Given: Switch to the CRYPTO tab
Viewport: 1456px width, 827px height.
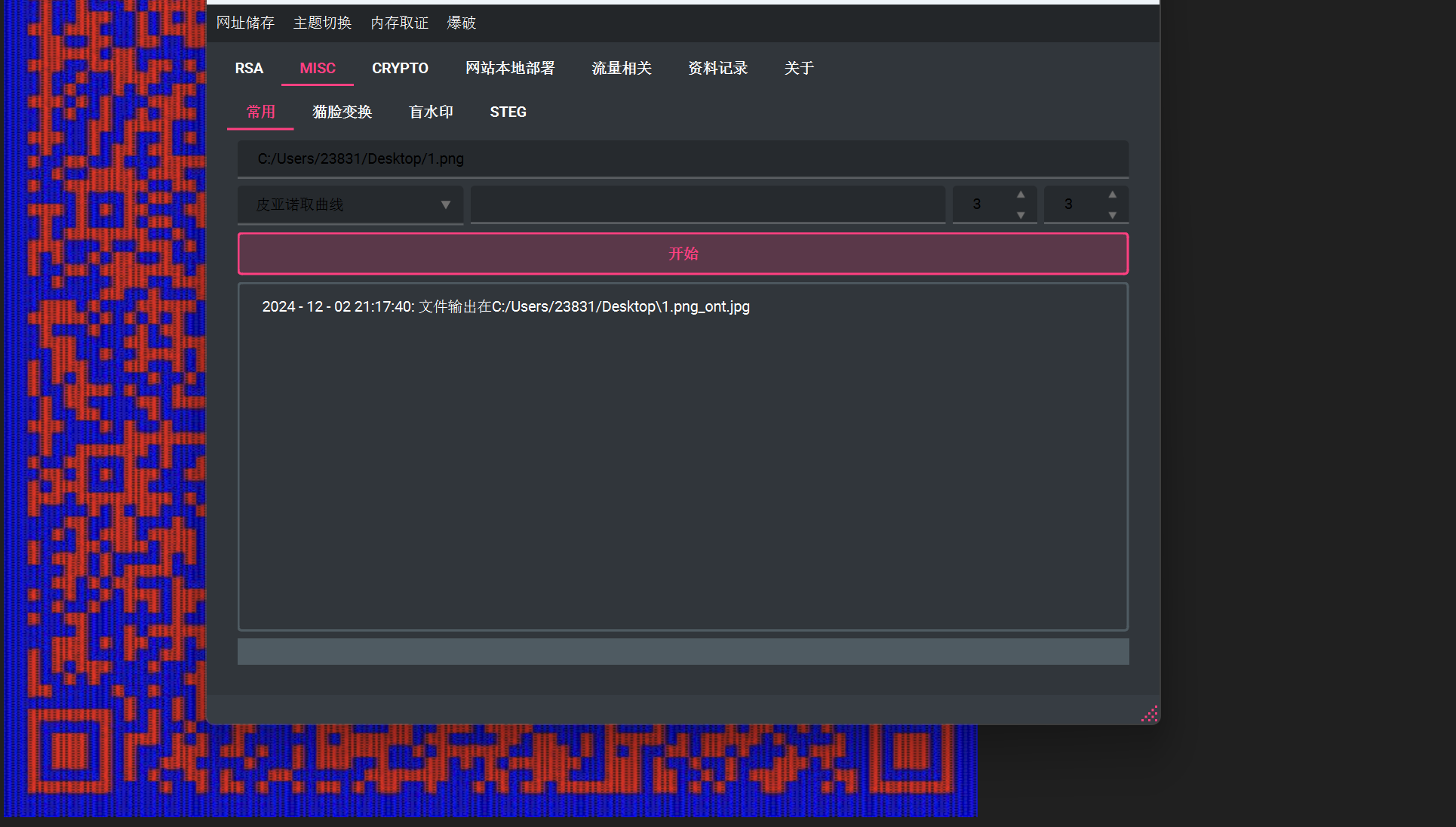Looking at the screenshot, I should [400, 68].
